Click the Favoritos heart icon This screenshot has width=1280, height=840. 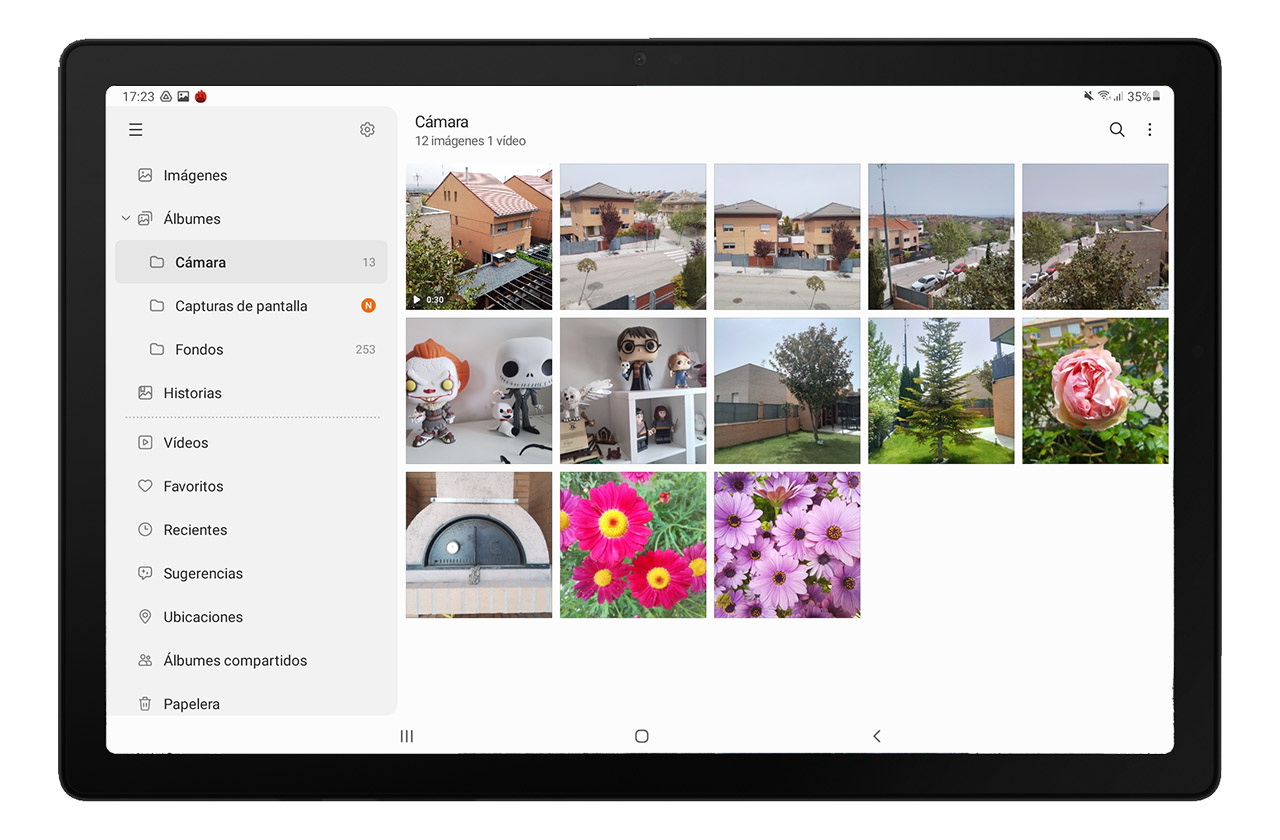click(145, 486)
